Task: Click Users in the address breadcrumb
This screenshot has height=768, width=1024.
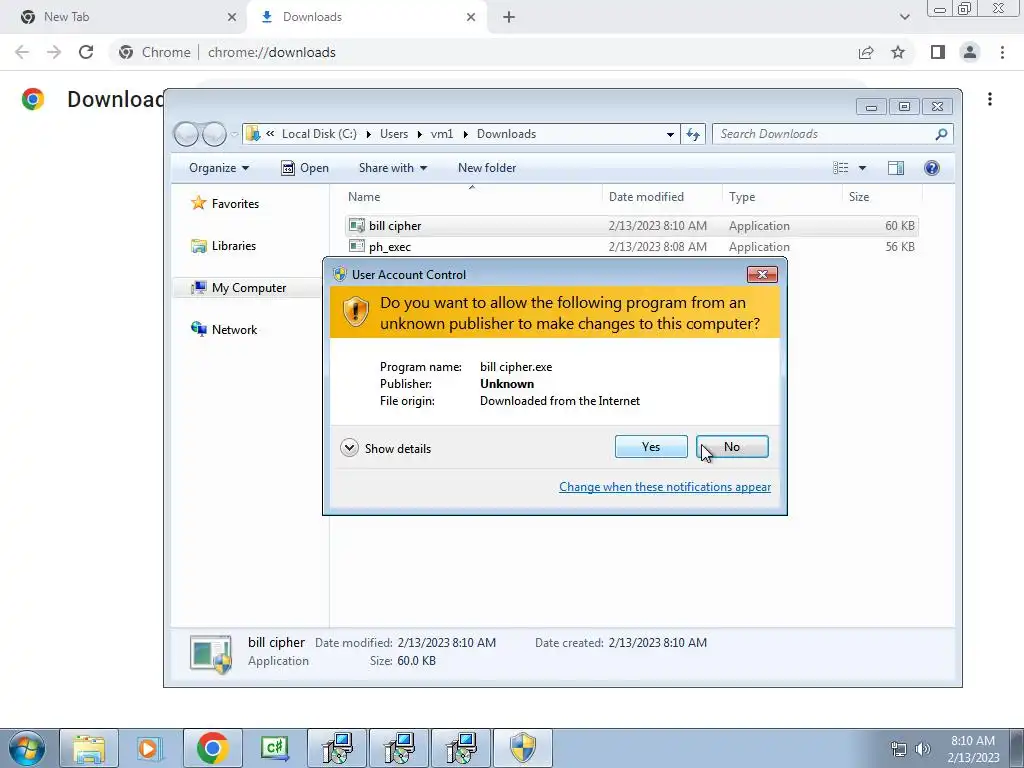Action: pyautogui.click(x=394, y=134)
